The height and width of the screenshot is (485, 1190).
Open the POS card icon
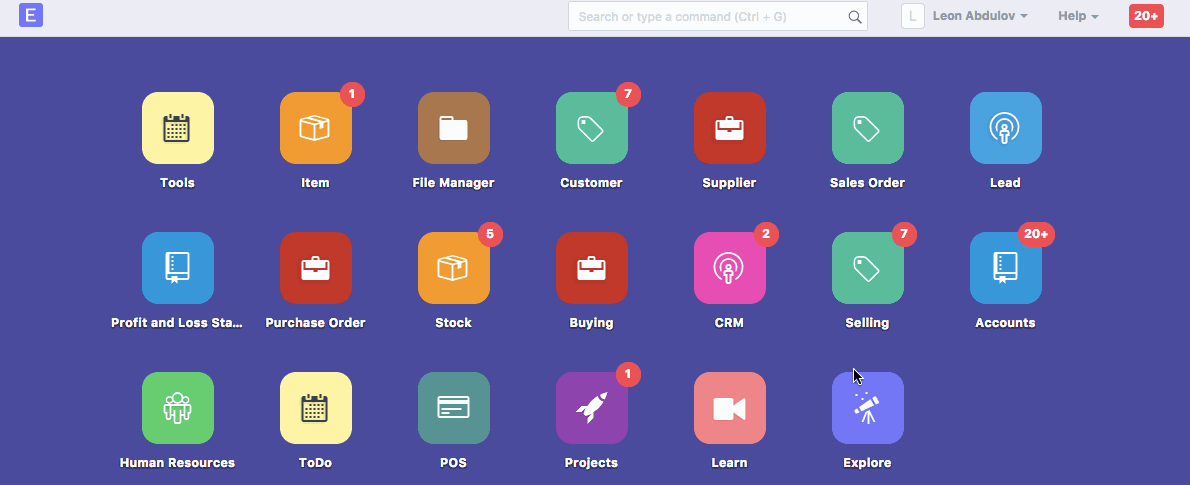(x=453, y=408)
